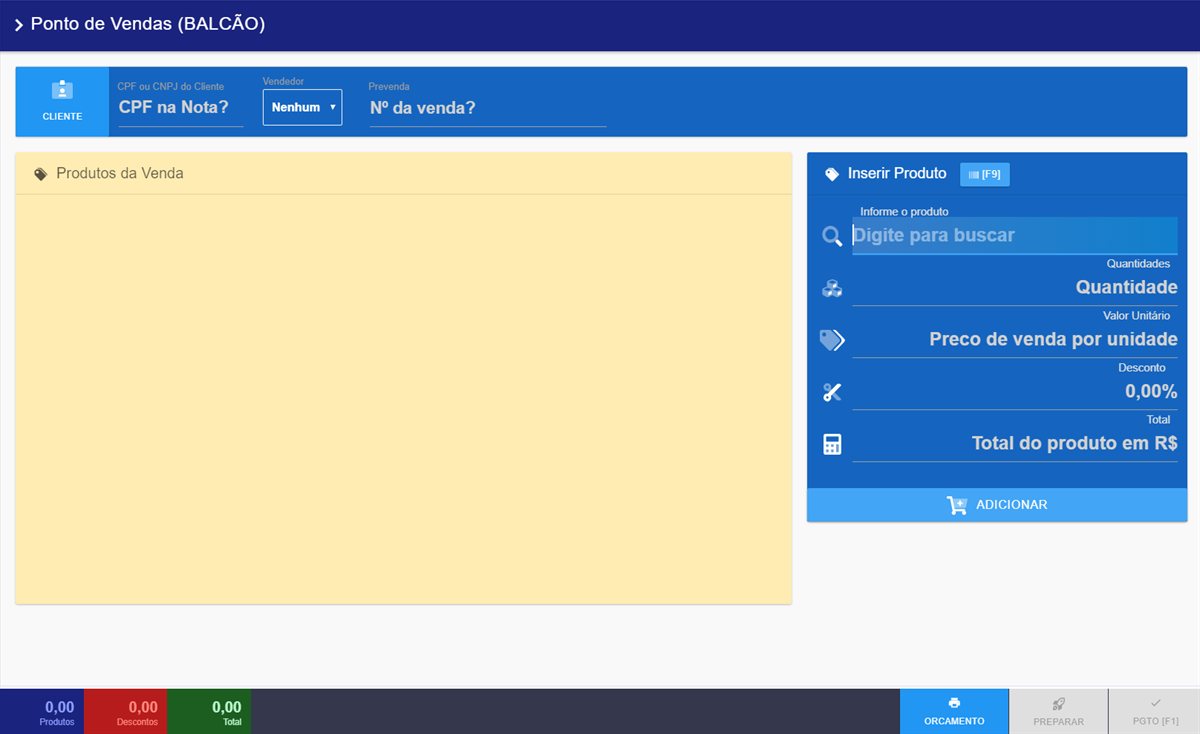The image size is (1200, 734).
Task: Click the tag icon beside Produtos da Venda
Action: click(x=41, y=174)
